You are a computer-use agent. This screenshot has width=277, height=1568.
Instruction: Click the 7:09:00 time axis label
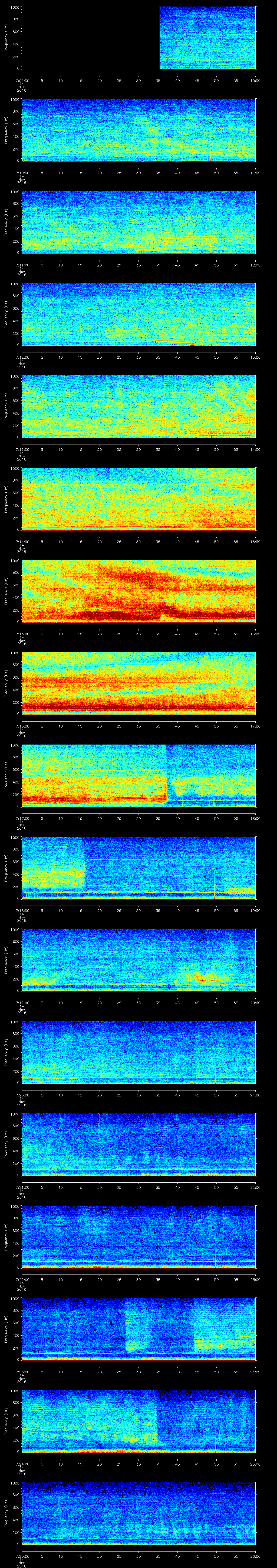pyautogui.click(x=22, y=80)
